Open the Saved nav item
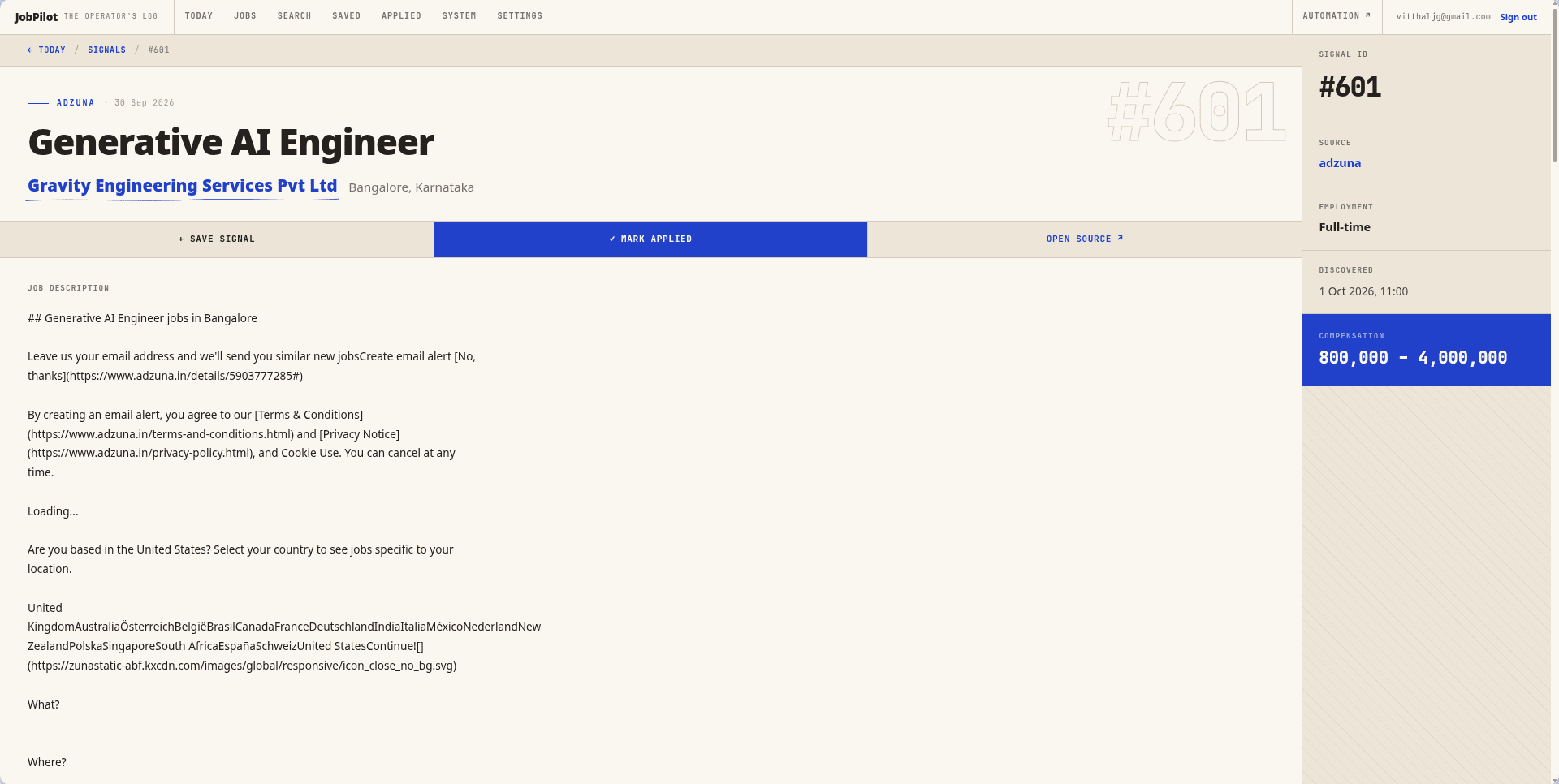 346,16
